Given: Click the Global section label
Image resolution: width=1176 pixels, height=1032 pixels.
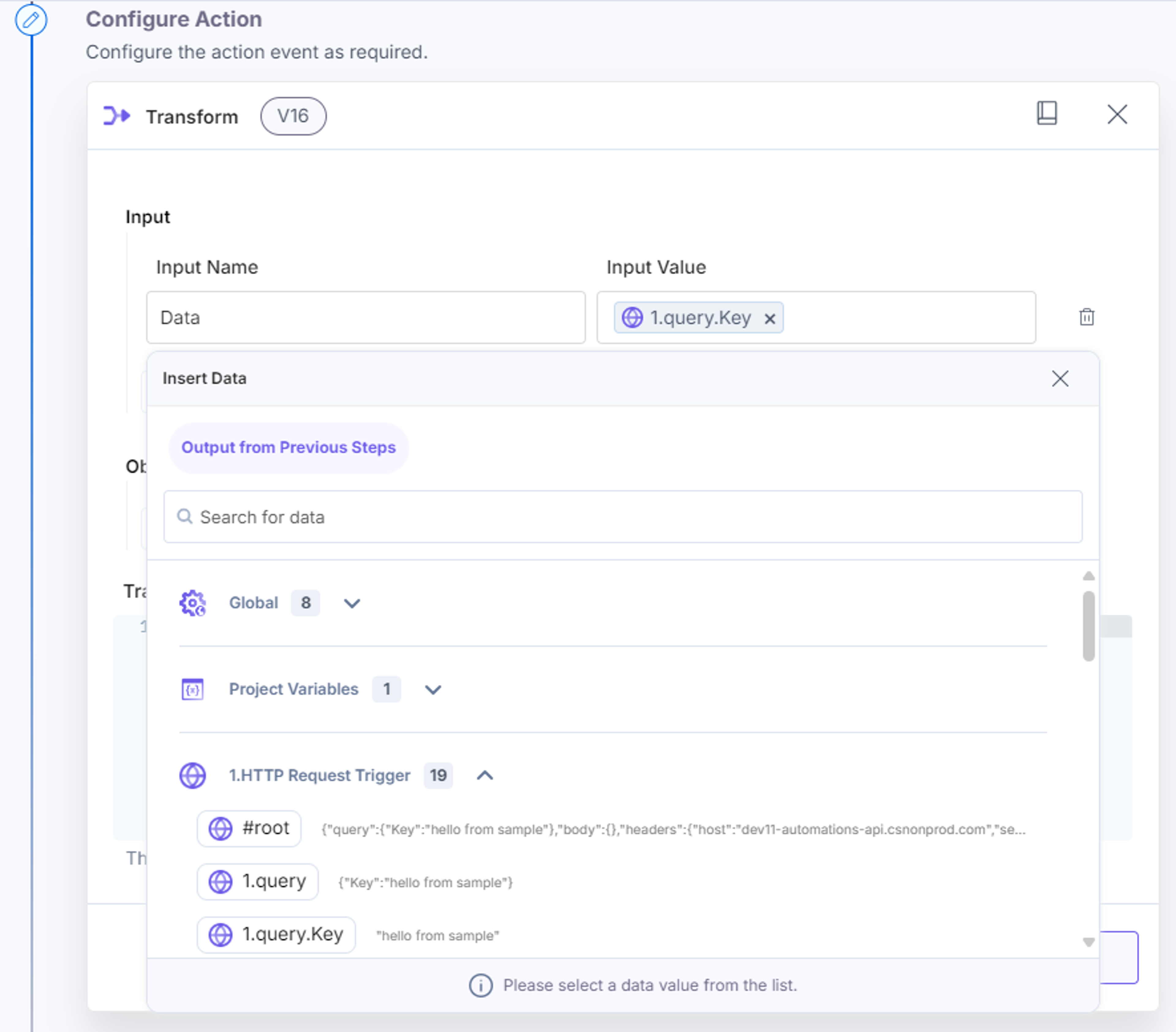Looking at the screenshot, I should pyautogui.click(x=254, y=603).
